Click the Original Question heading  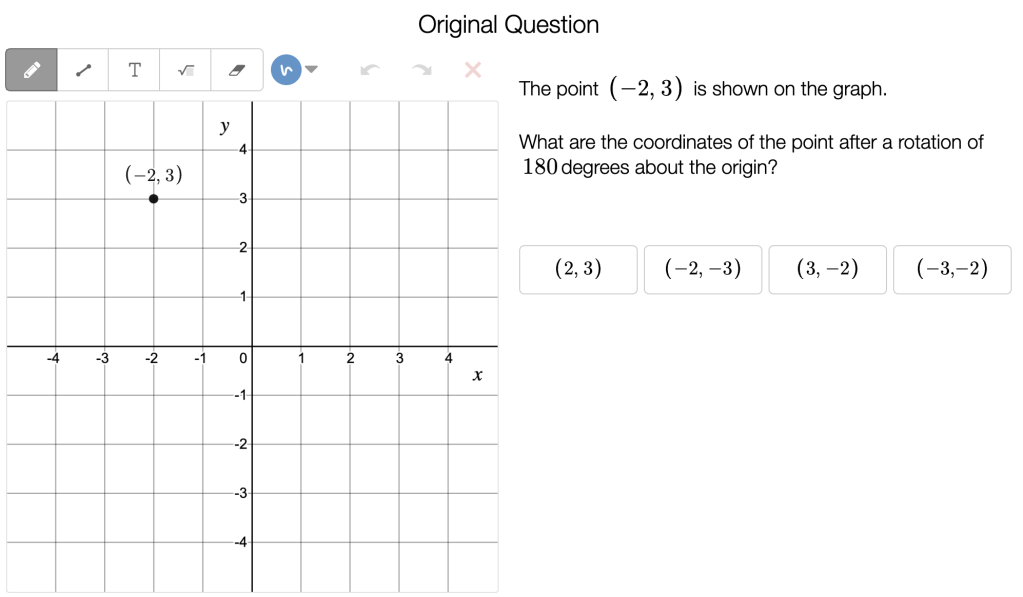pos(509,25)
